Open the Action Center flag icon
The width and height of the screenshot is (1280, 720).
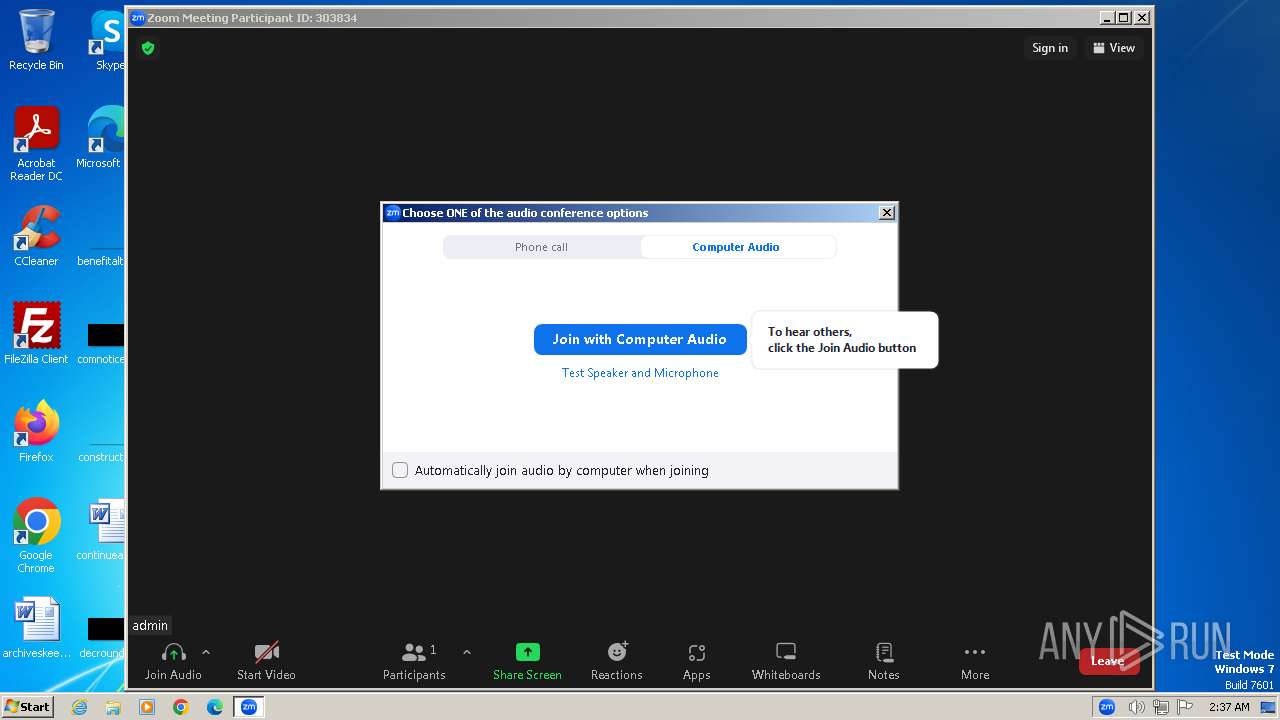click(1186, 707)
